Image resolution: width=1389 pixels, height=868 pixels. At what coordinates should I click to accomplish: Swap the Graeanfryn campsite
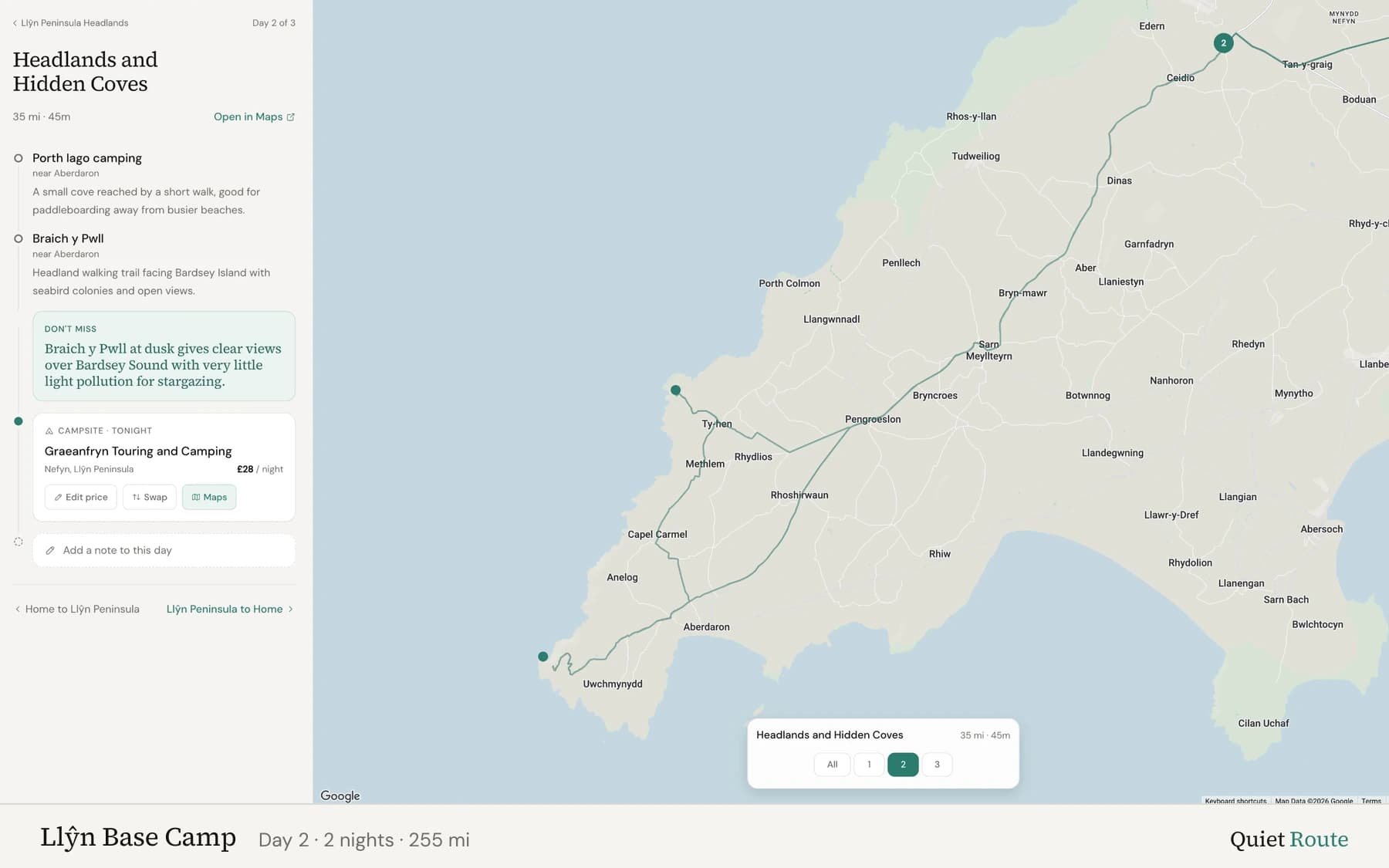click(150, 498)
